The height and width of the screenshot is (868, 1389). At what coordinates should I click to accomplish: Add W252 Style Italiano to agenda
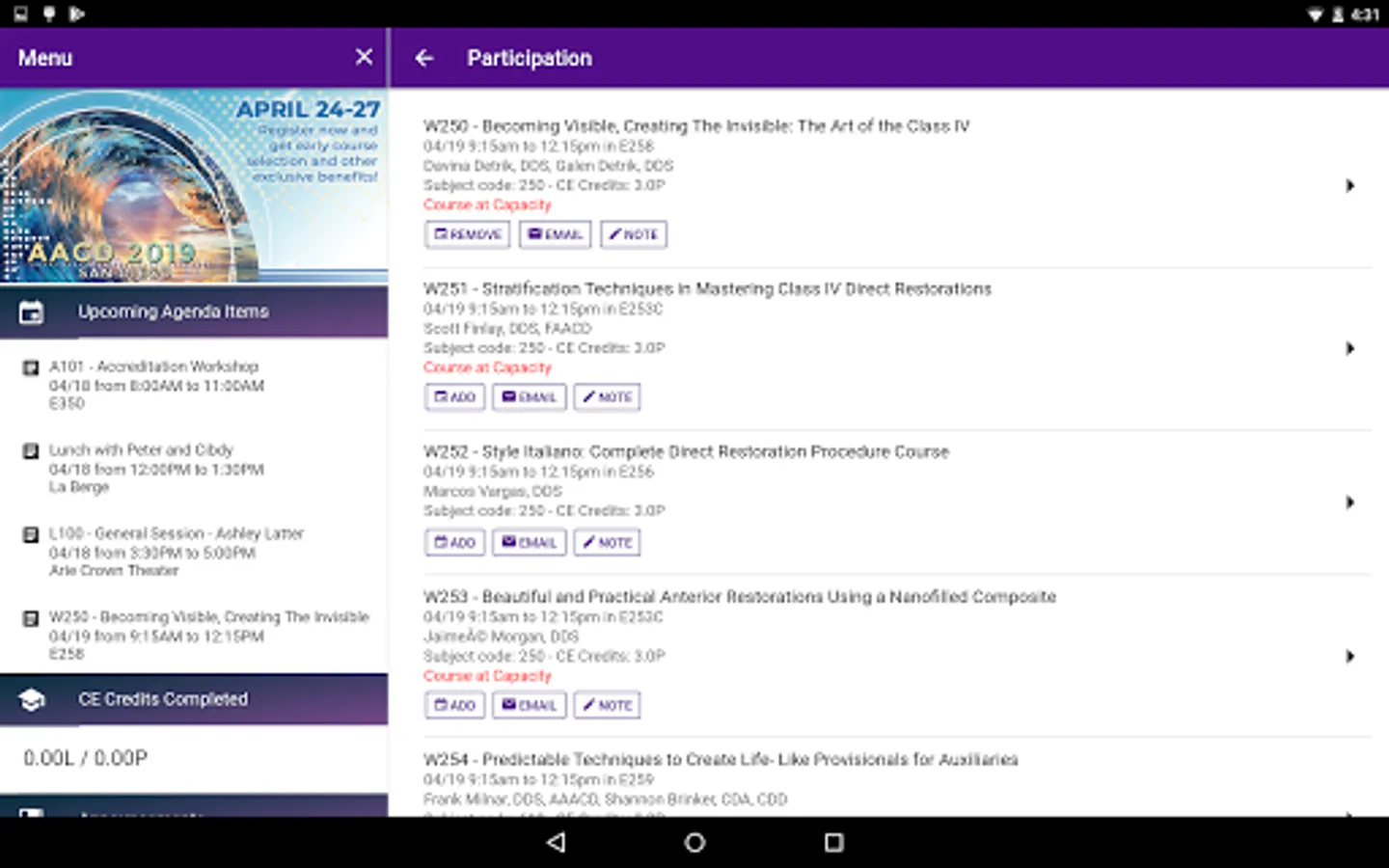point(455,542)
